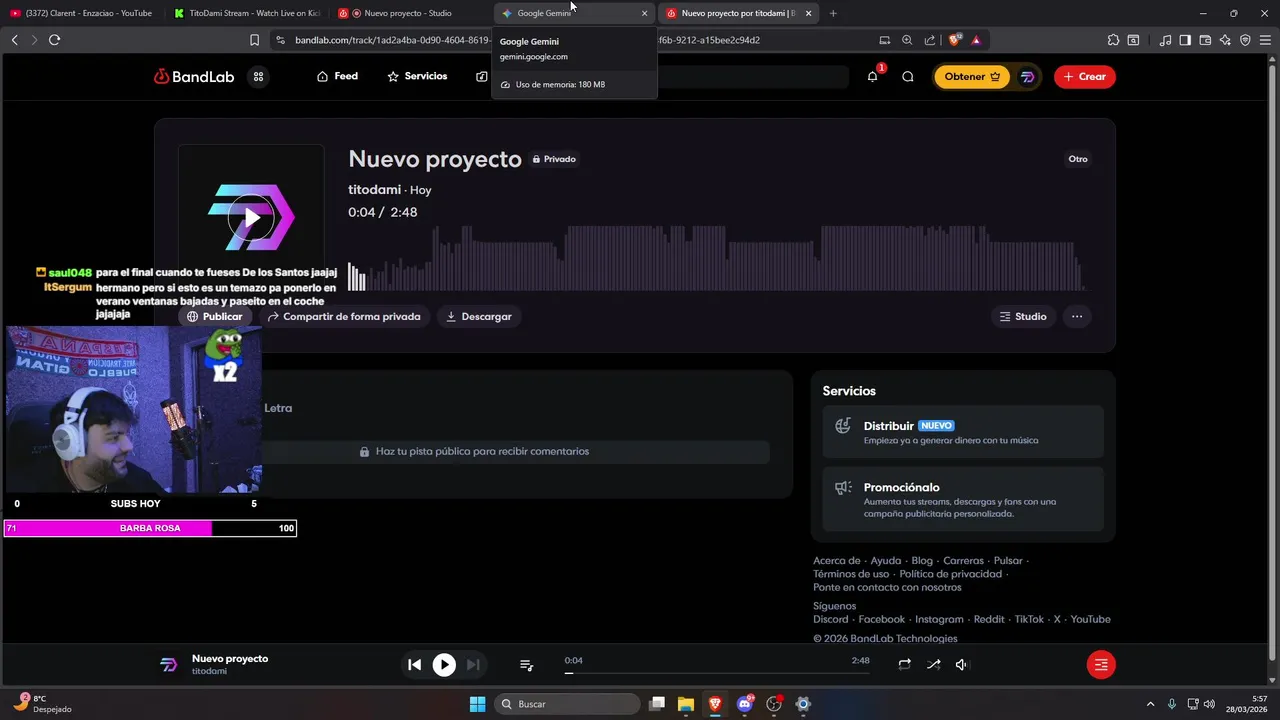The height and width of the screenshot is (720, 1280).
Task: Download the track with Descargar
Action: 479,316
